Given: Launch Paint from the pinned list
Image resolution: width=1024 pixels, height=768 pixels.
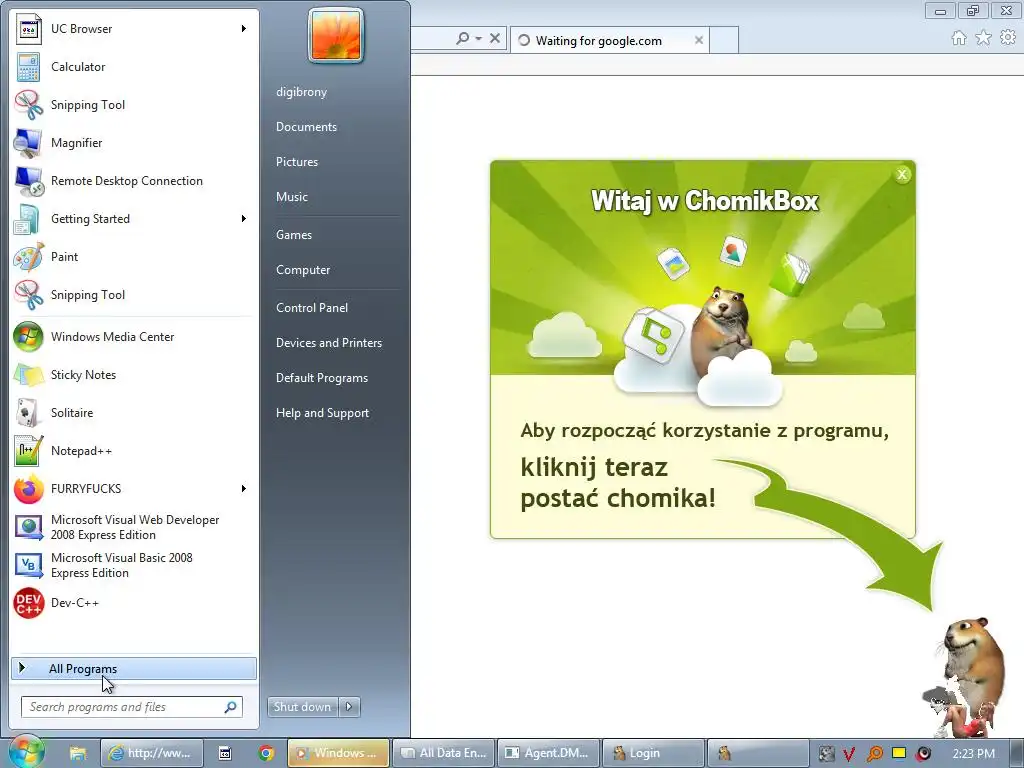Looking at the screenshot, I should [x=134, y=257].
